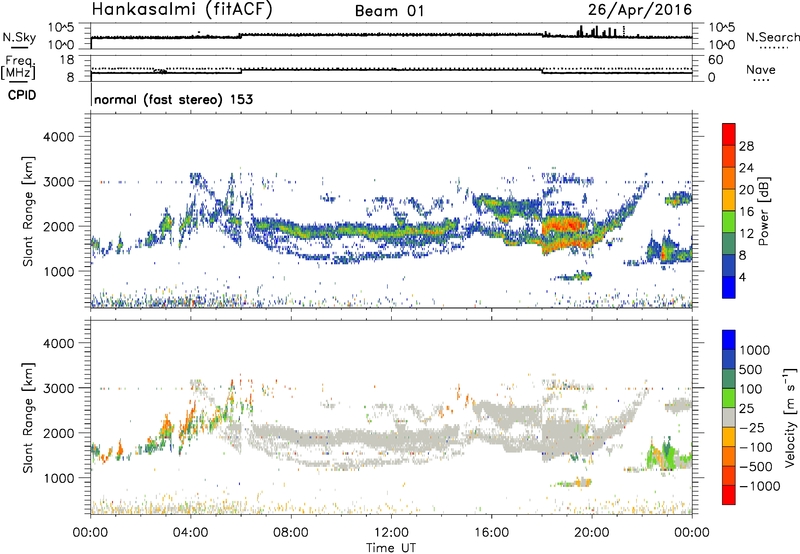Click the 'Freq. [MHz]' axis label
This screenshot has width=800, height=554.
pyautogui.click(x=18, y=68)
